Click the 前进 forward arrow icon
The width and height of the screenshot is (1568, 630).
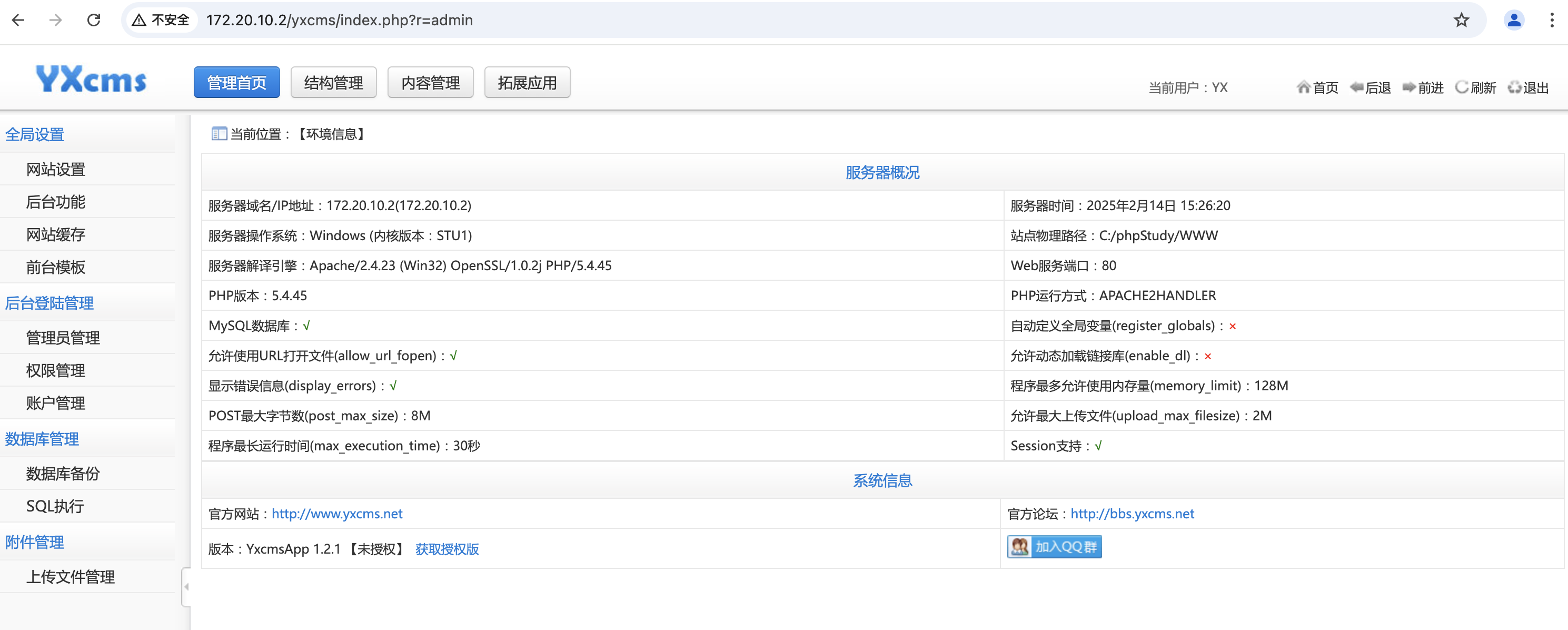click(1408, 87)
